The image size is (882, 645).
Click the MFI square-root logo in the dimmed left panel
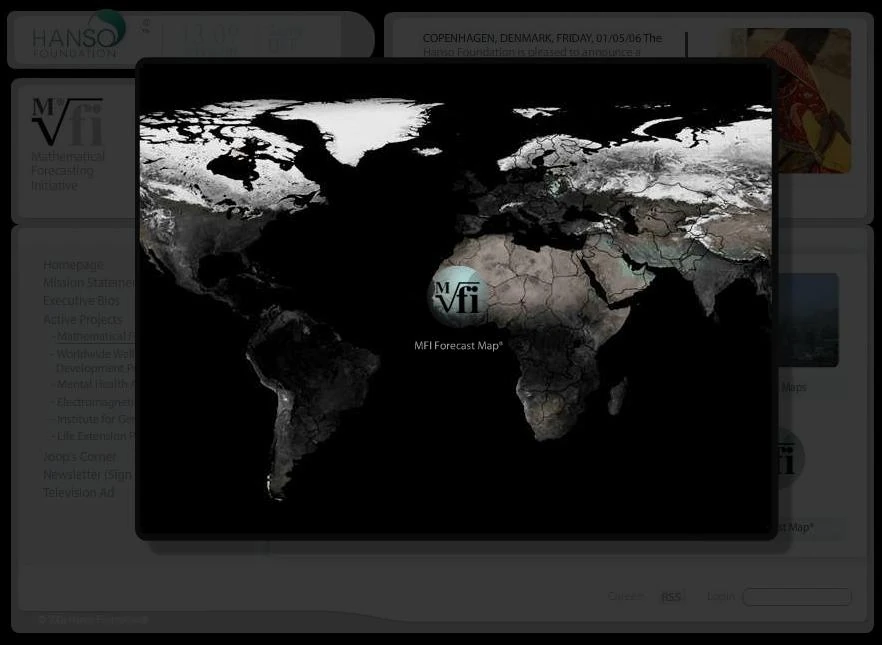pos(68,121)
